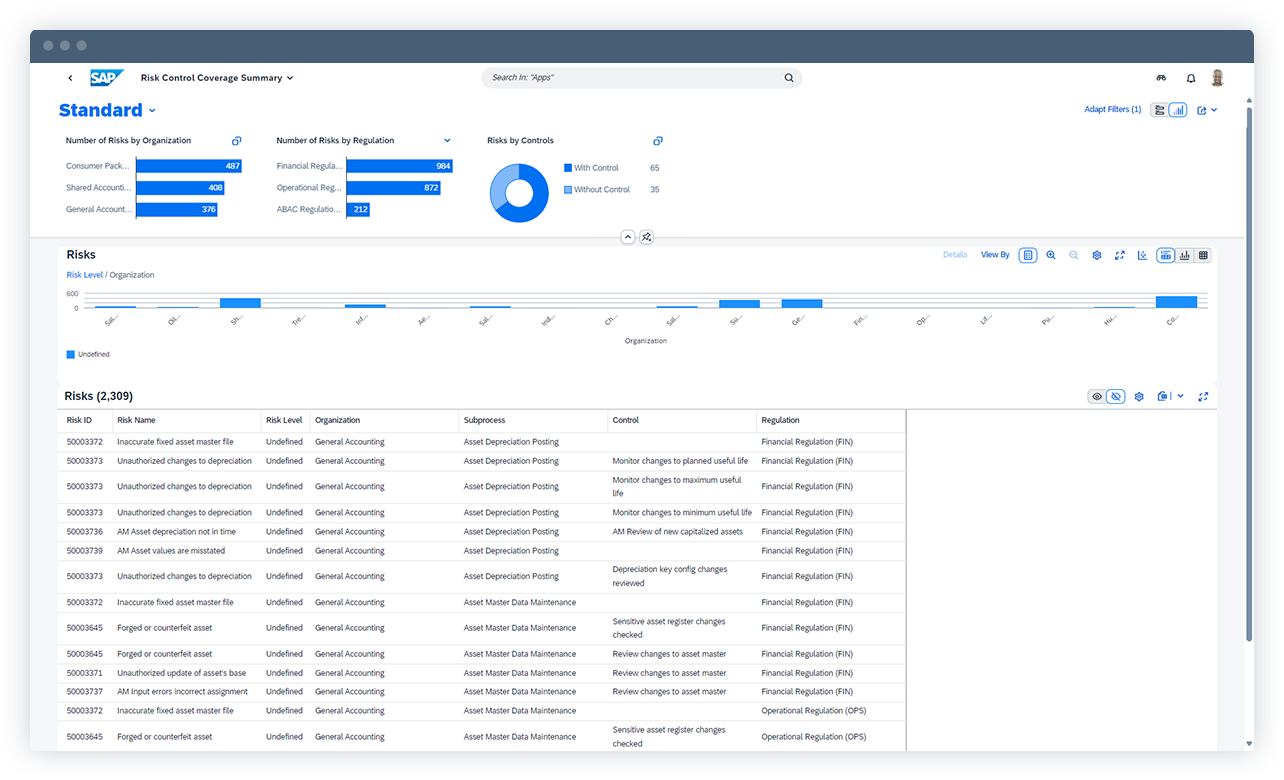This screenshot has width=1284, height=780.
Task: Enable the hide details toggle in Risks table
Action: (x=1115, y=396)
